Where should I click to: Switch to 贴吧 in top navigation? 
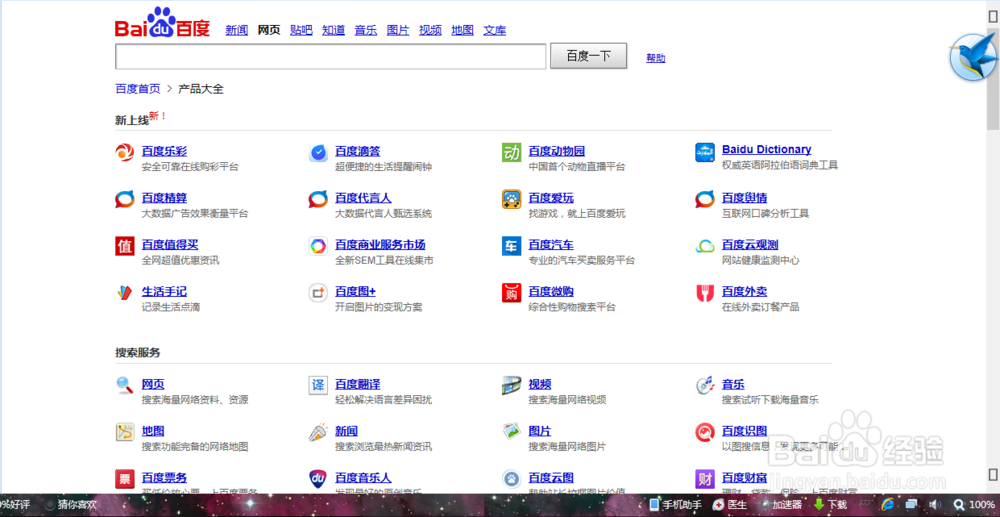click(x=301, y=30)
